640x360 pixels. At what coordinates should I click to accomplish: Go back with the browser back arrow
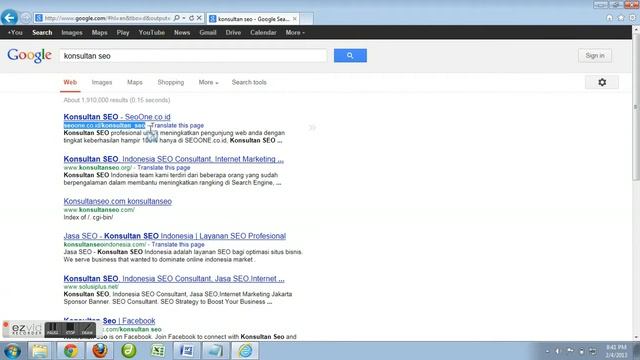(9, 18)
